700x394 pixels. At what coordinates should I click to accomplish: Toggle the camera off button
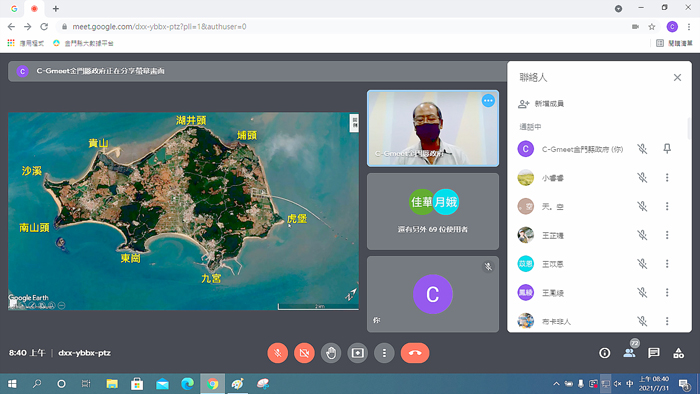click(x=304, y=353)
